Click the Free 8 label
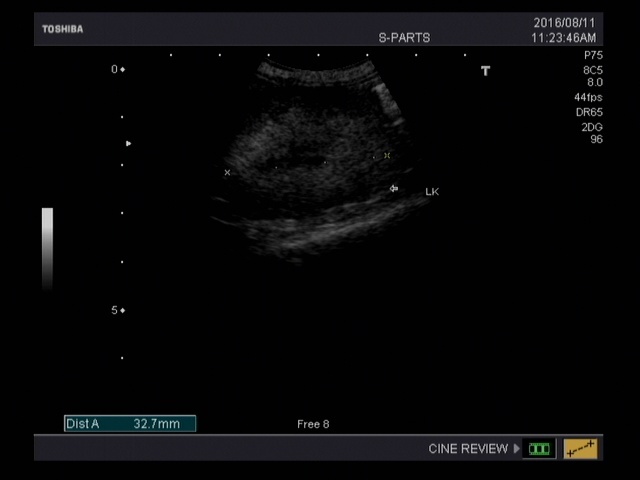 click(313, 424)
